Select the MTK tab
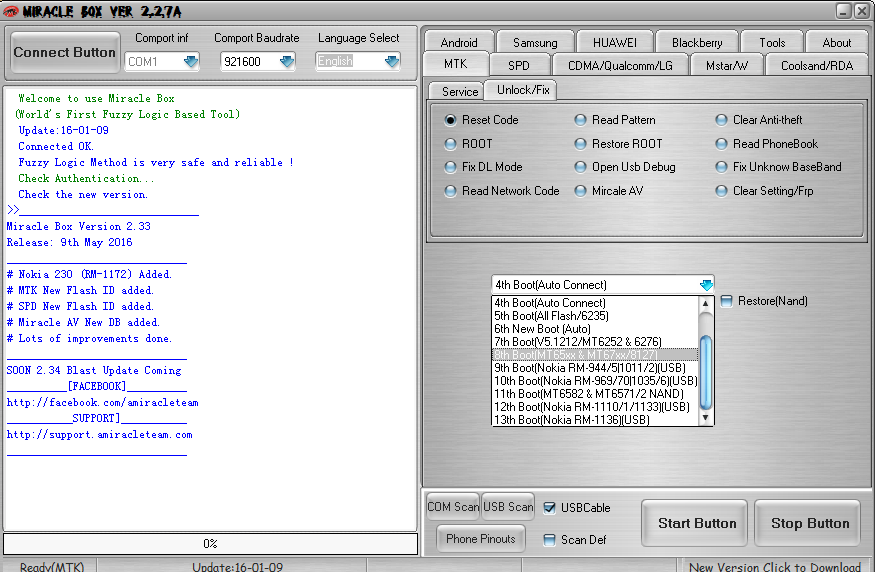Image resolution: width=875 pixels, height=573 pixels. (455, 64)
